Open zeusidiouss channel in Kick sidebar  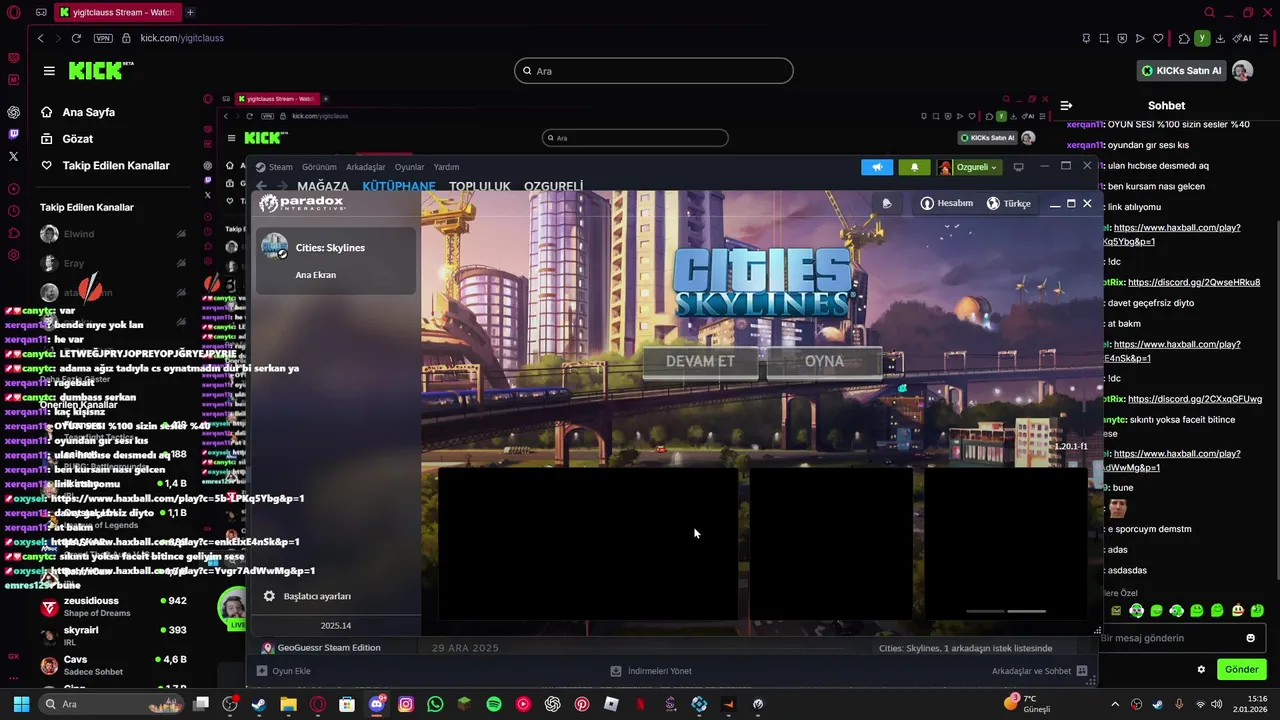click(x=113, y=607)
